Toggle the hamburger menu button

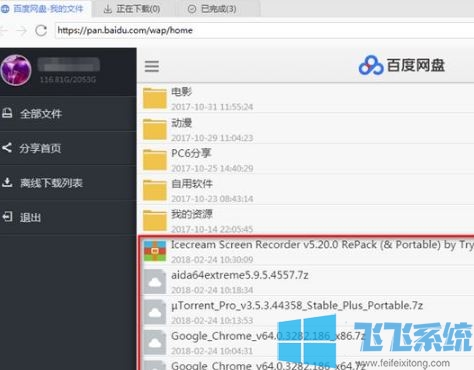click(152, 66)
